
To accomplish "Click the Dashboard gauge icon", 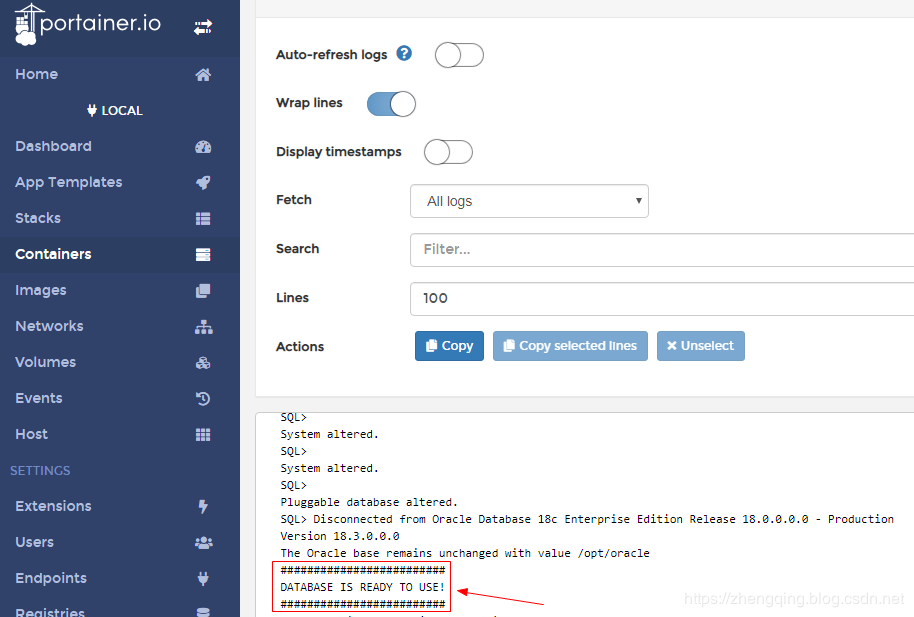I will (203, 146).
